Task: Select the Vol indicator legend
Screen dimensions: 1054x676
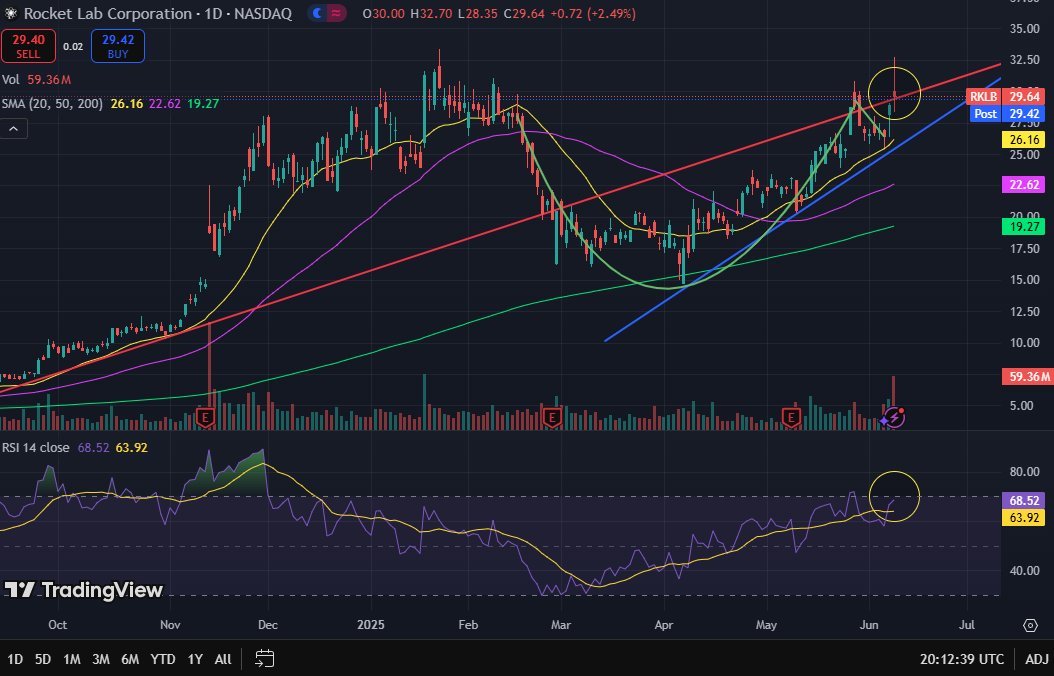Action: click(10, 79)
